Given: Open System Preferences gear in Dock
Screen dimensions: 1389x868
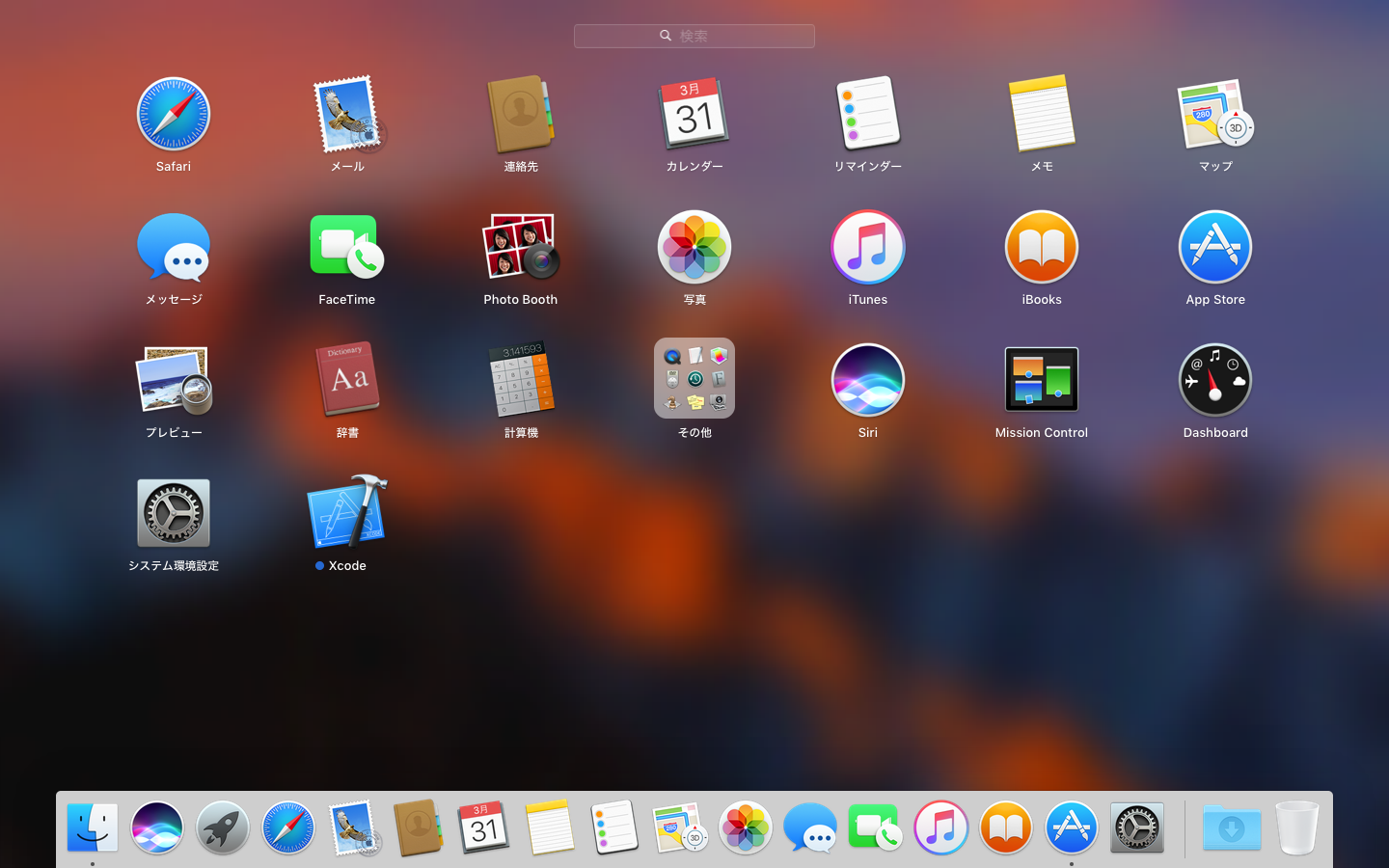Looking at the screenshot, I should (x=1137, y=827).
